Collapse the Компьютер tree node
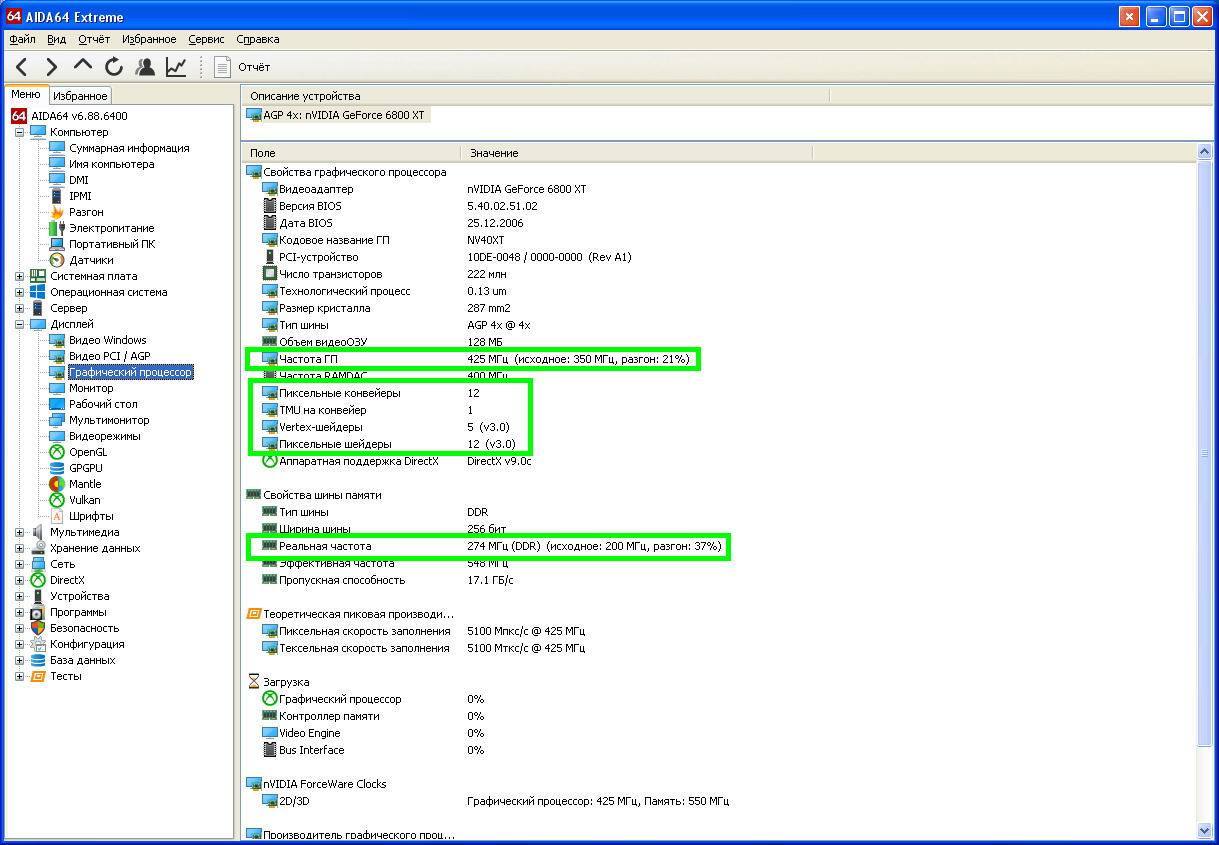1219x845 pixels. 19,132
